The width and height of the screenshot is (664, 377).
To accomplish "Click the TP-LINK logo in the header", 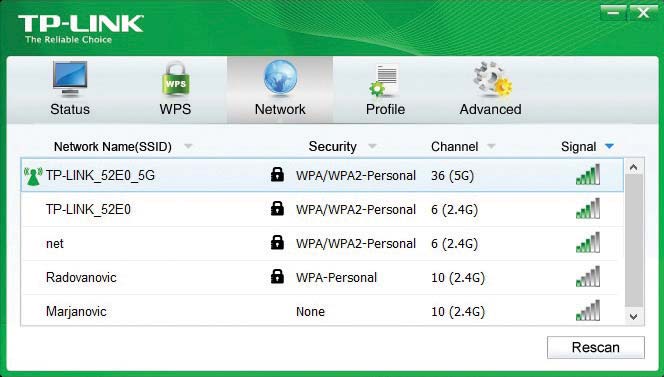I will point(80,29).
